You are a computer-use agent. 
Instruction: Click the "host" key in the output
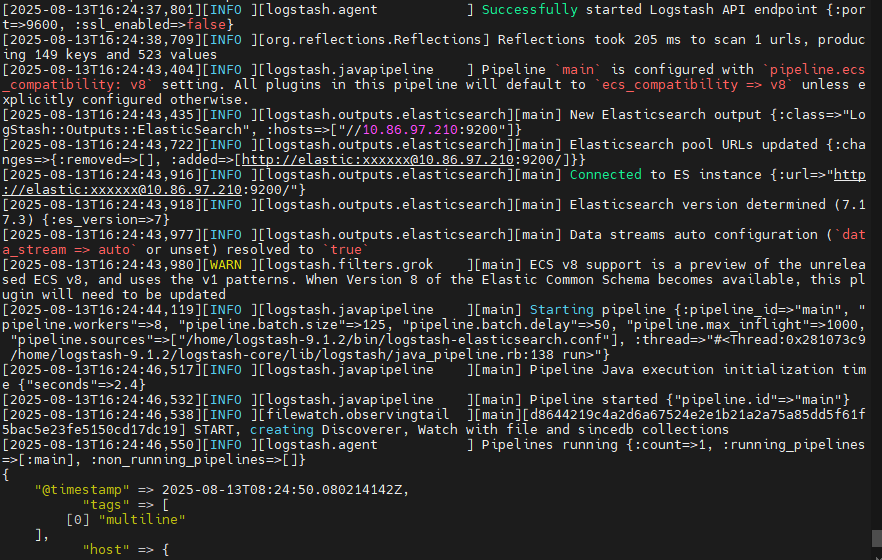[106, 549]
